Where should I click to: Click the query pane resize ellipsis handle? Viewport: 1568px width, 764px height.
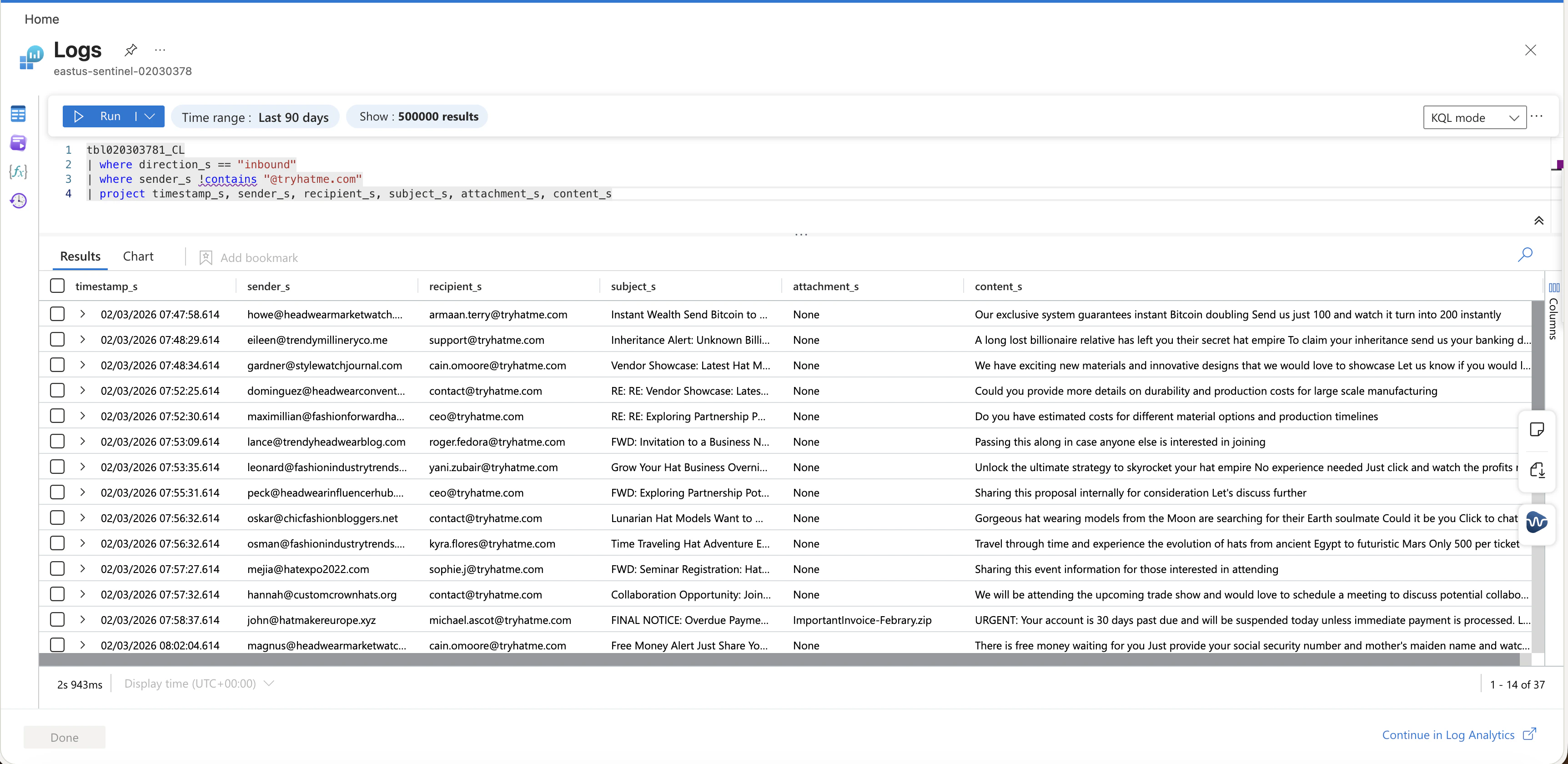pyautogui.click(x=801, y=234)
